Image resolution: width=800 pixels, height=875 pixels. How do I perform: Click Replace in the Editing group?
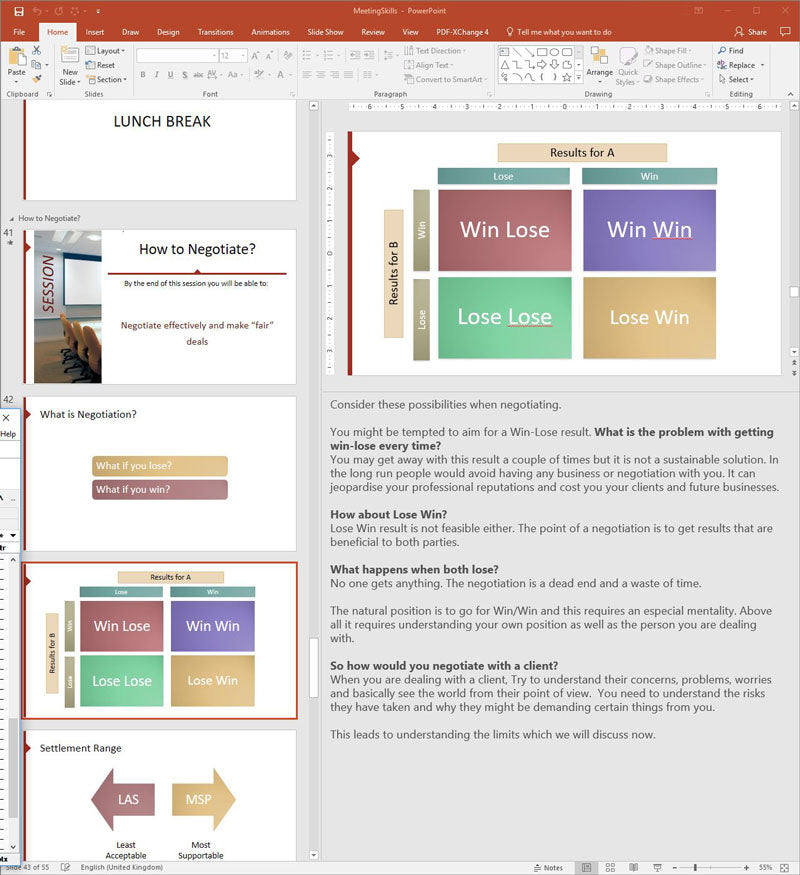click(736, 65)
